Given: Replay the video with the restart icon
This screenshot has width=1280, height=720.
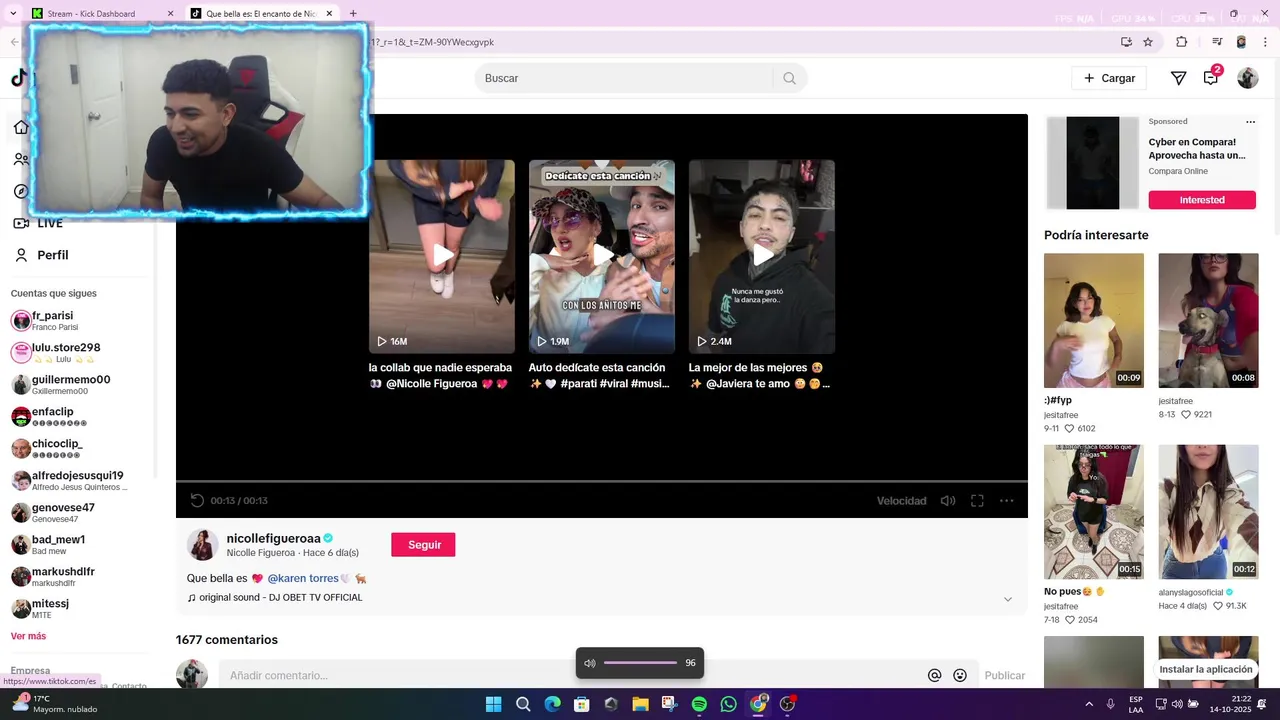Looking at the screenshot, I should click(197, 500).
